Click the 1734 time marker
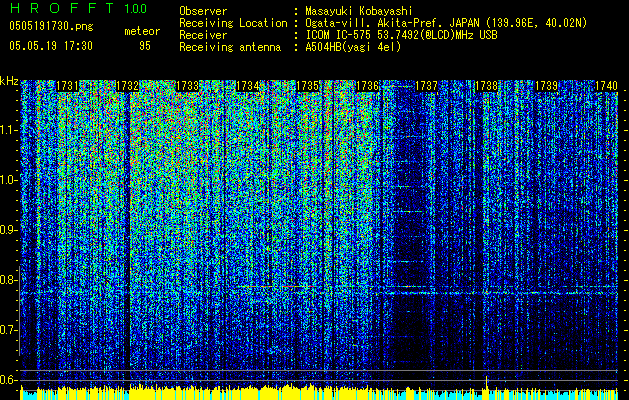Viewport: 629px width, 400px height. [248, 86]
